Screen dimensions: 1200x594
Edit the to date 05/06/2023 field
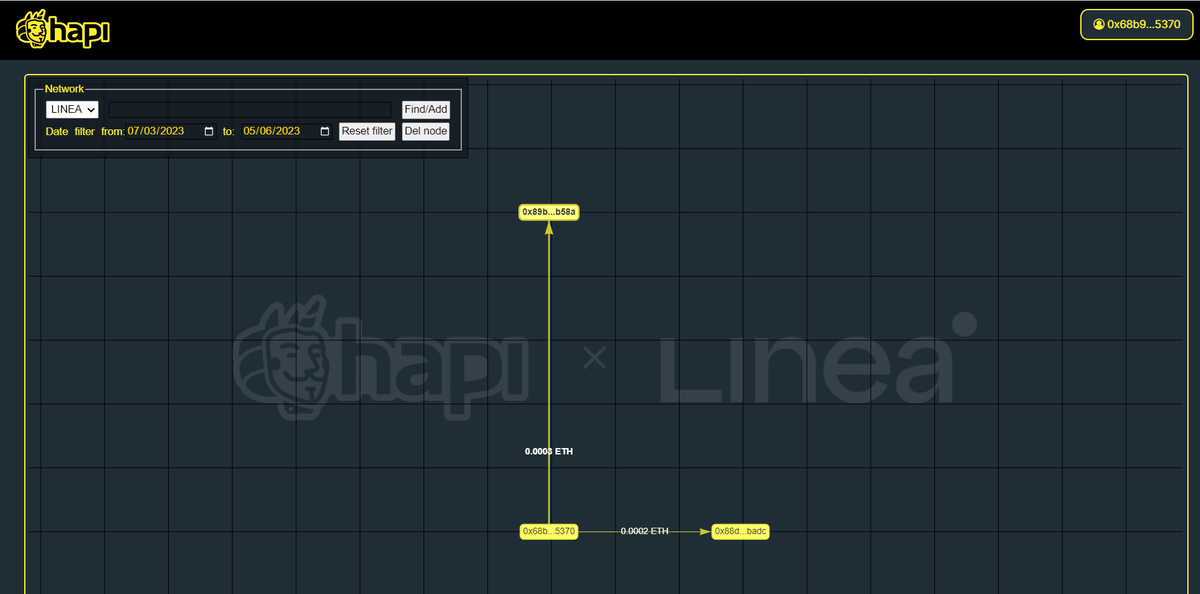(287, 131)
